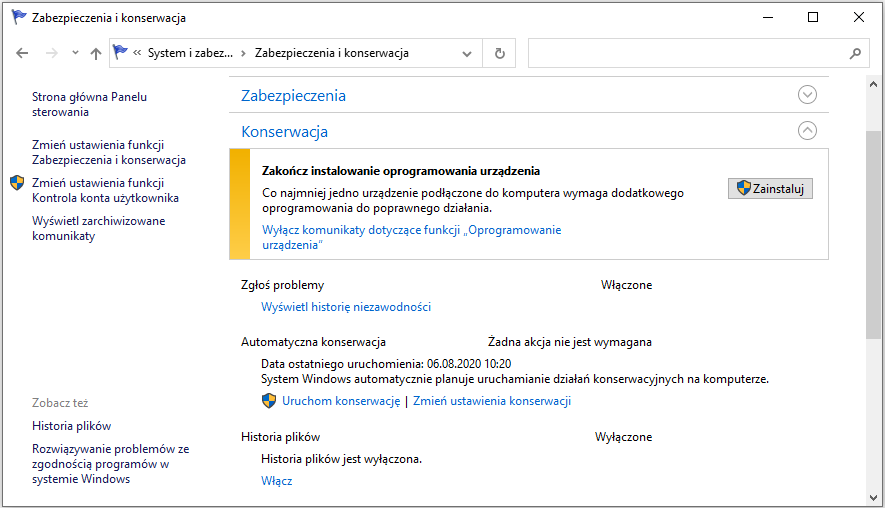Screen dimensions: 885x508
Task: Click the window title flag icon
Action: [19, 17]
